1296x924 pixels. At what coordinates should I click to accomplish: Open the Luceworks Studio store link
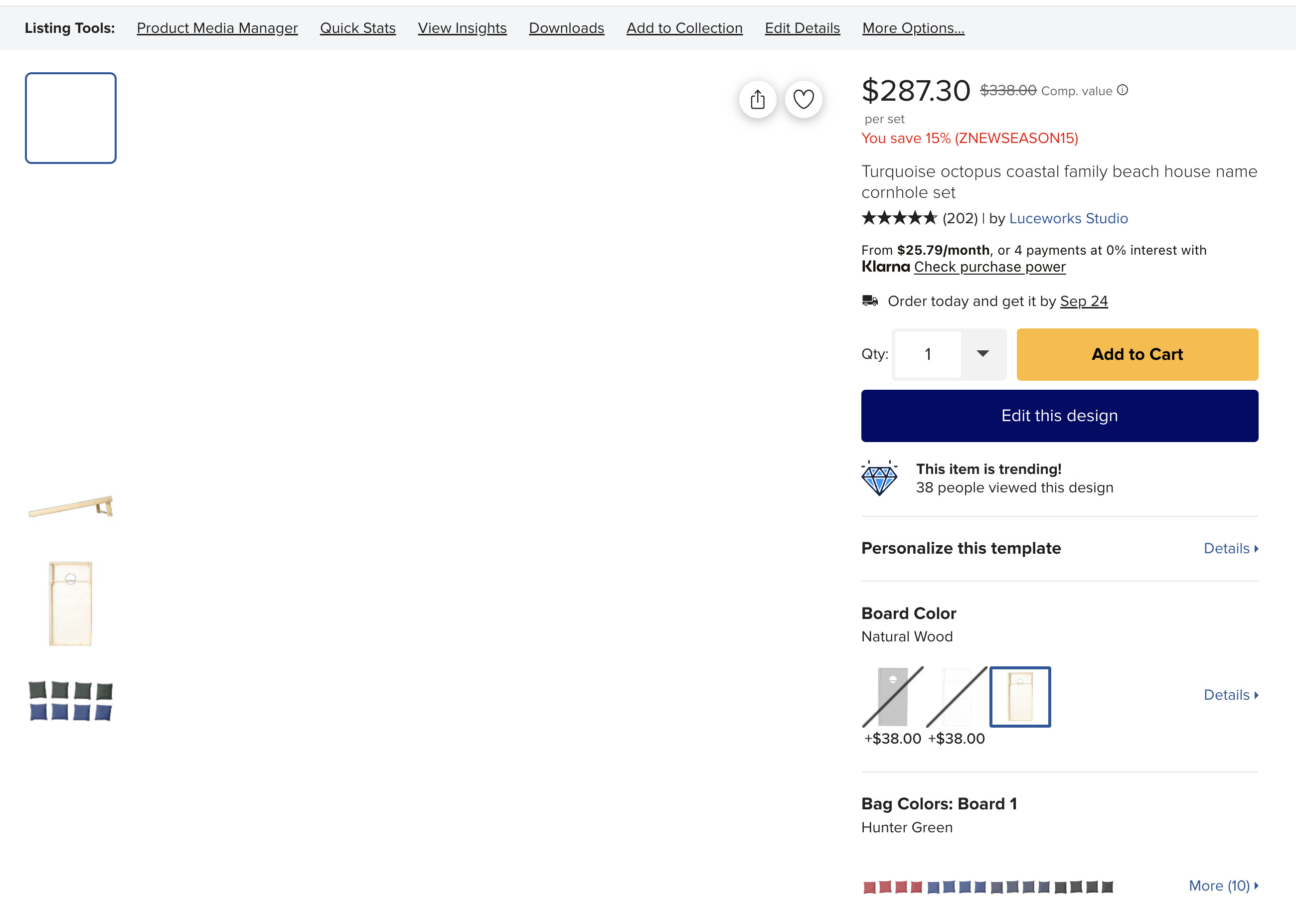1068,218
